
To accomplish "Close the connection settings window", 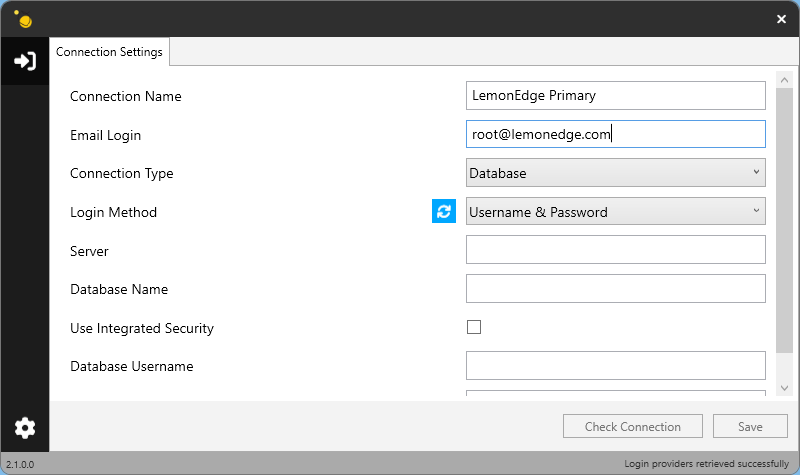I will (x=781, y=19).
